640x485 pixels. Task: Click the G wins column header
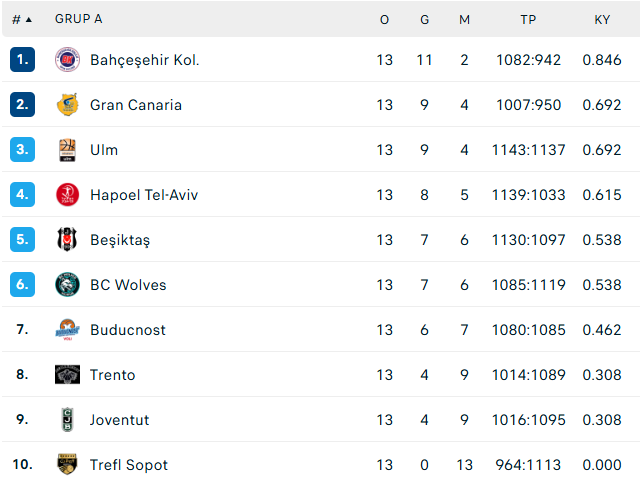click(x=424, y=20)
